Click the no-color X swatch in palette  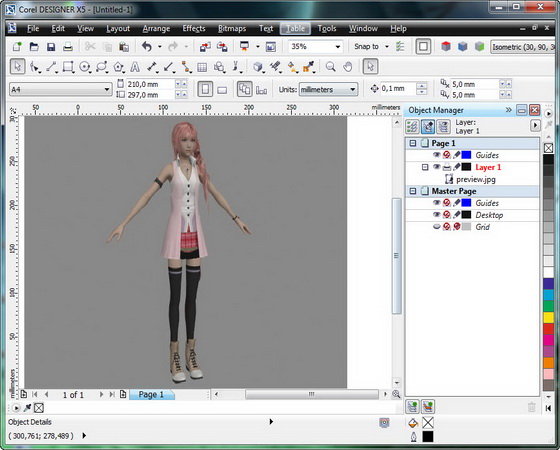point(548,148)
